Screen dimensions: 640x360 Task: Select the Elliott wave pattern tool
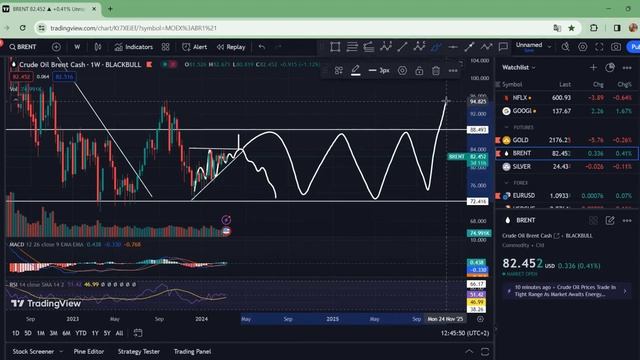point(419,47)
